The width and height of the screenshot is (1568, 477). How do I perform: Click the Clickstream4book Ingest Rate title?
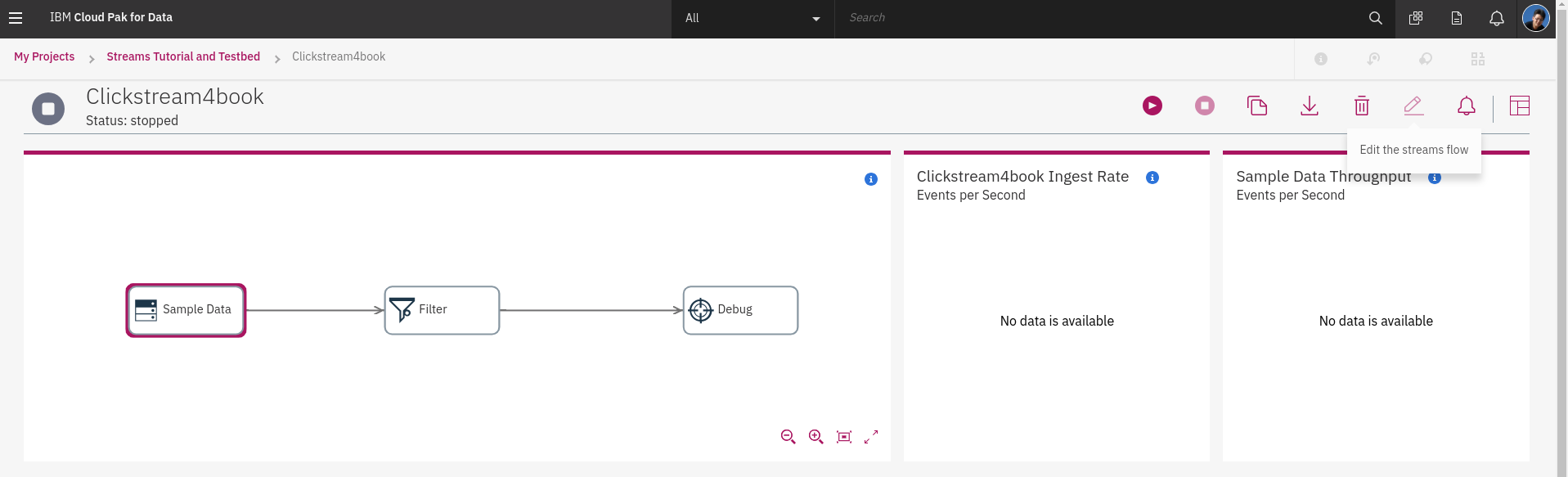(x=1022, y=177)
